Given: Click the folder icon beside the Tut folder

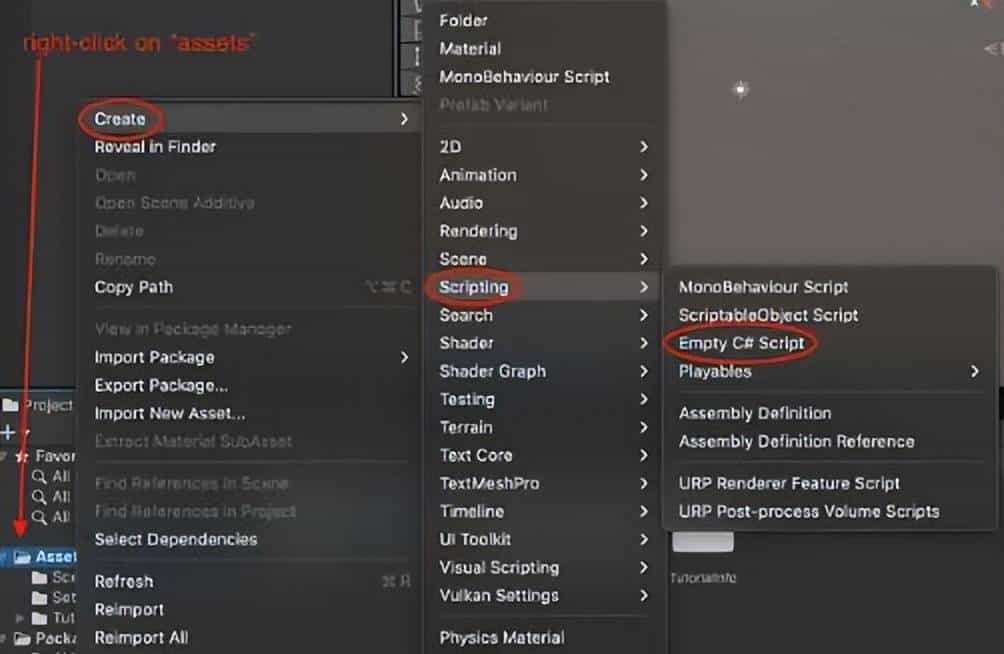Looking at the screenshot, I should click(x=39, y=618).
